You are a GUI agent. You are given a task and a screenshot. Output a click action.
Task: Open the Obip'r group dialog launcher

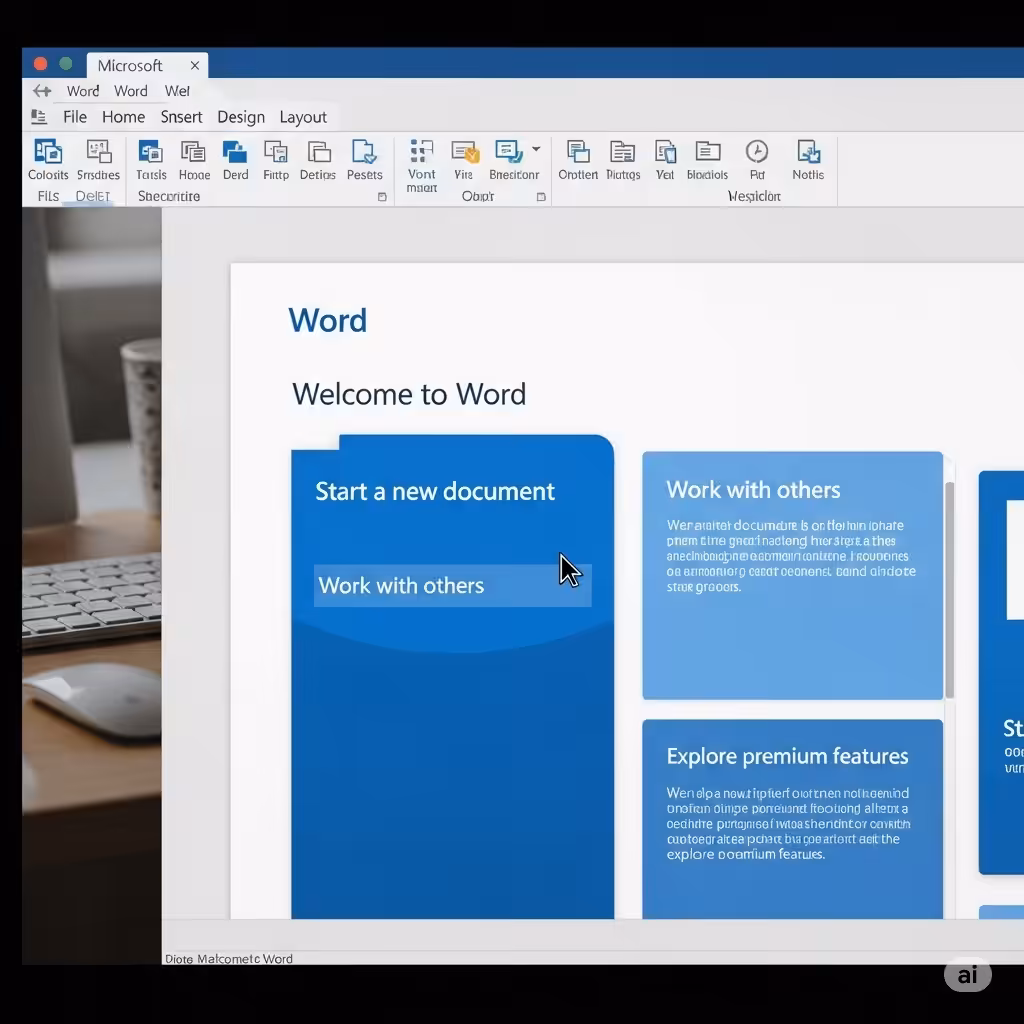point(541,197)
